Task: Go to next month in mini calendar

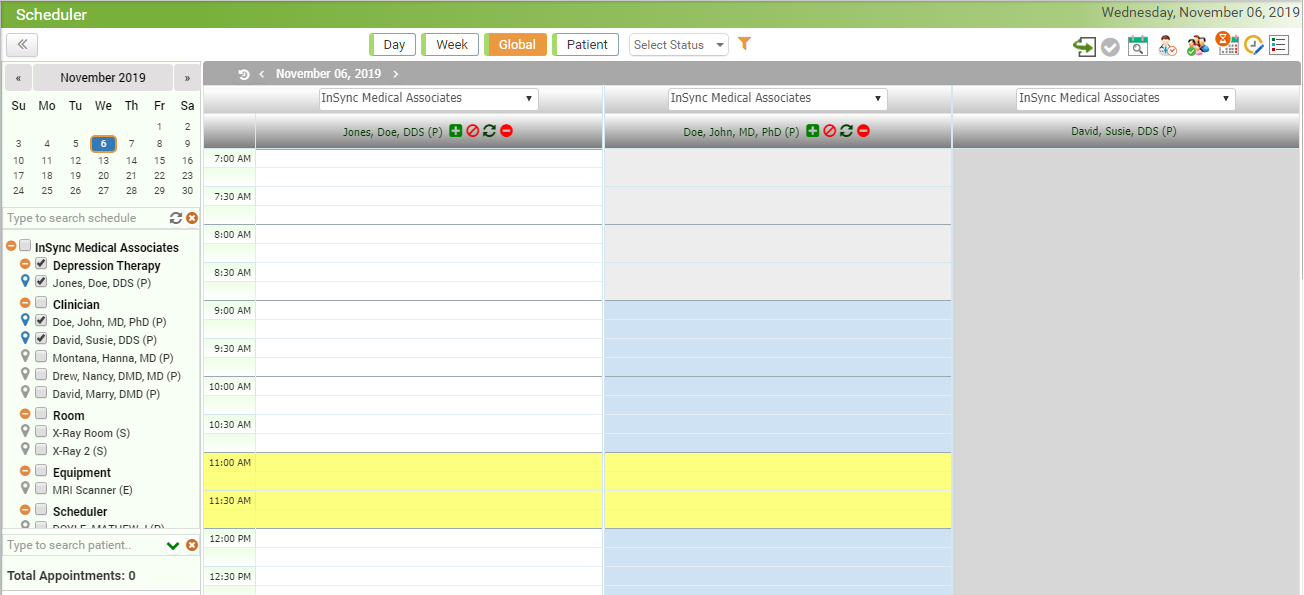Action: pos(186,78)
